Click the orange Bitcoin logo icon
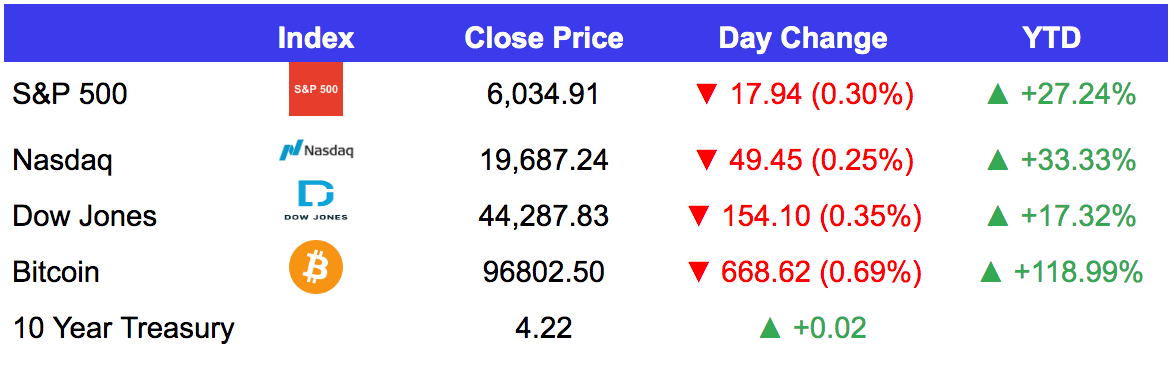1174x370 pixels. tap(316, 267)
